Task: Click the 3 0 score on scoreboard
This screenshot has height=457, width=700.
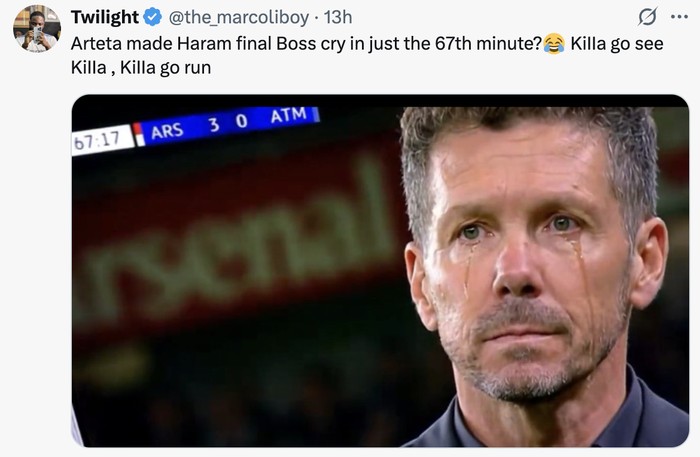Action: tap(227, 123)
